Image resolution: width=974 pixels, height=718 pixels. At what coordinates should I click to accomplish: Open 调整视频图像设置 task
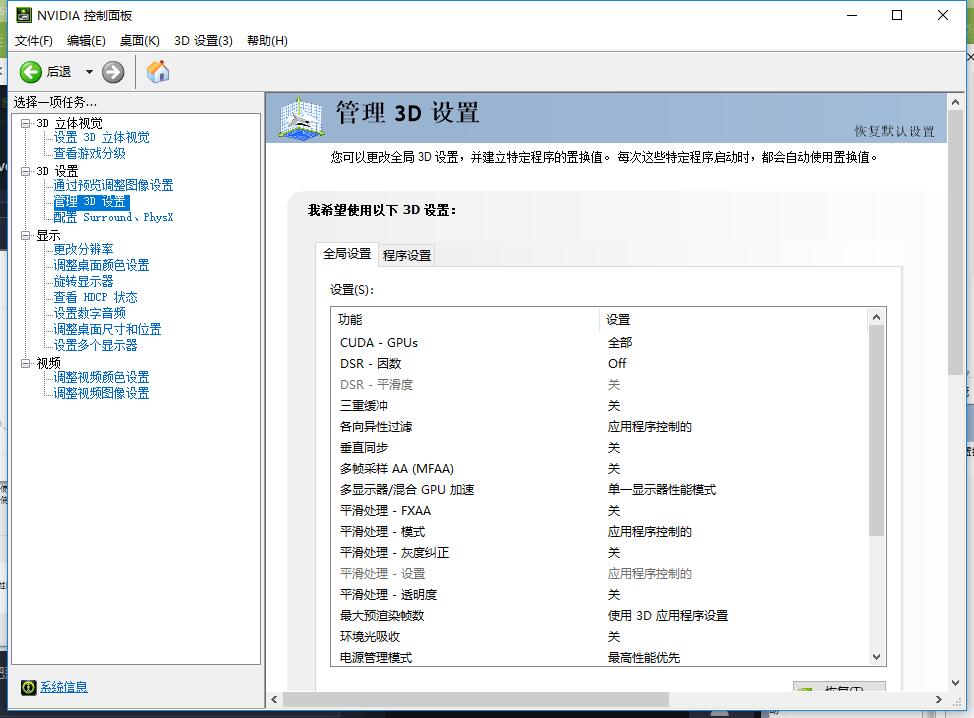point(101,393)
